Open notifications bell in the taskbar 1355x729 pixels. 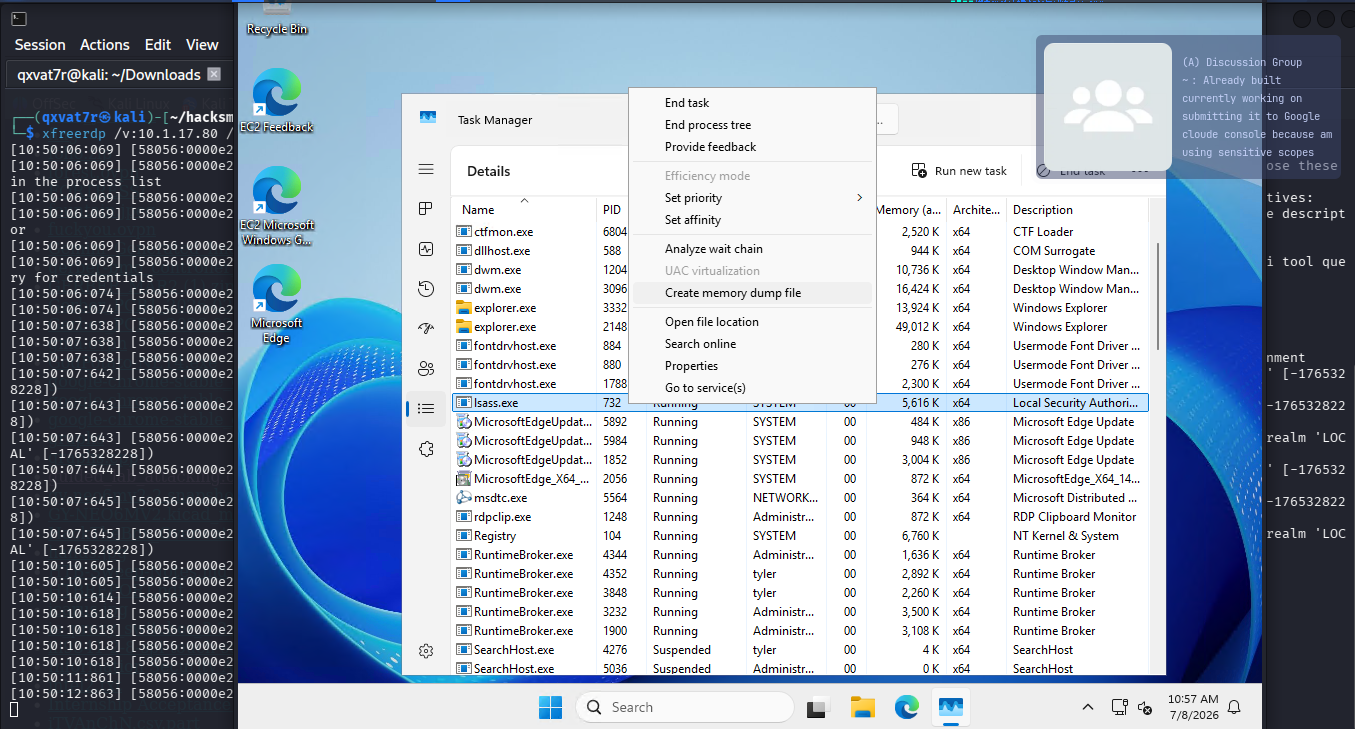1235,707
